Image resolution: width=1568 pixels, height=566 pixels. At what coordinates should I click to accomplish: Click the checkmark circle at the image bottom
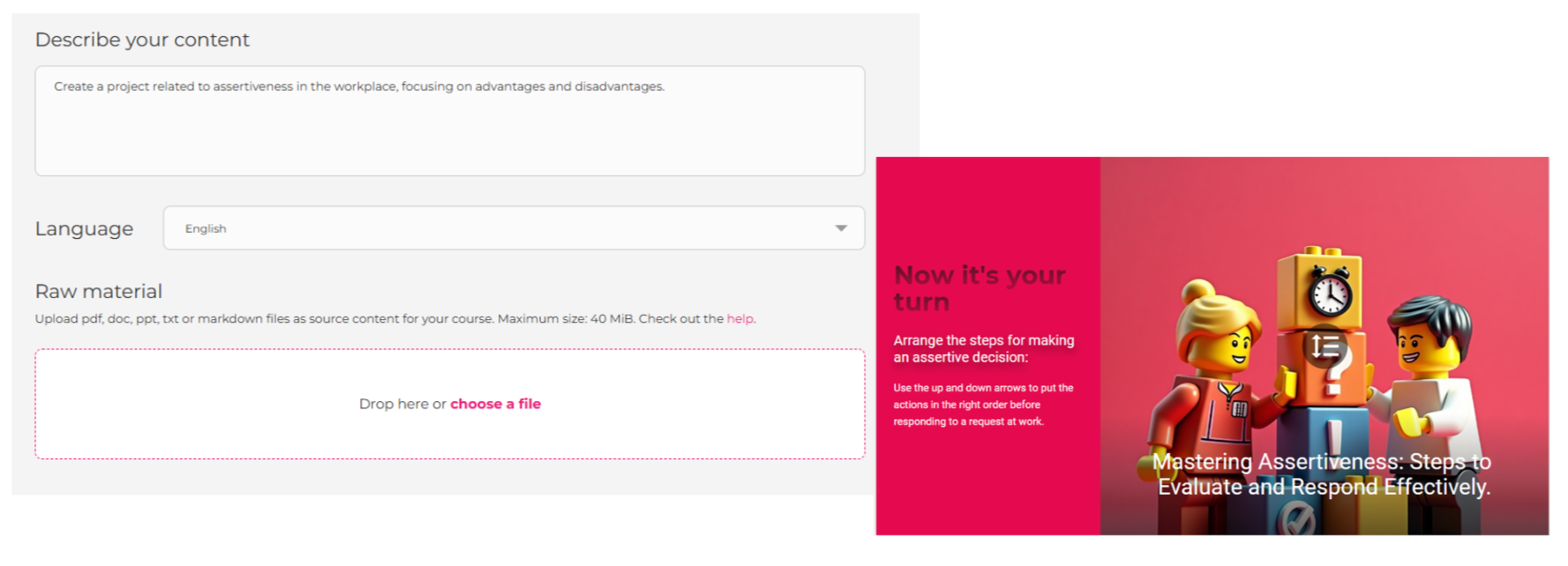point(1296,521)
